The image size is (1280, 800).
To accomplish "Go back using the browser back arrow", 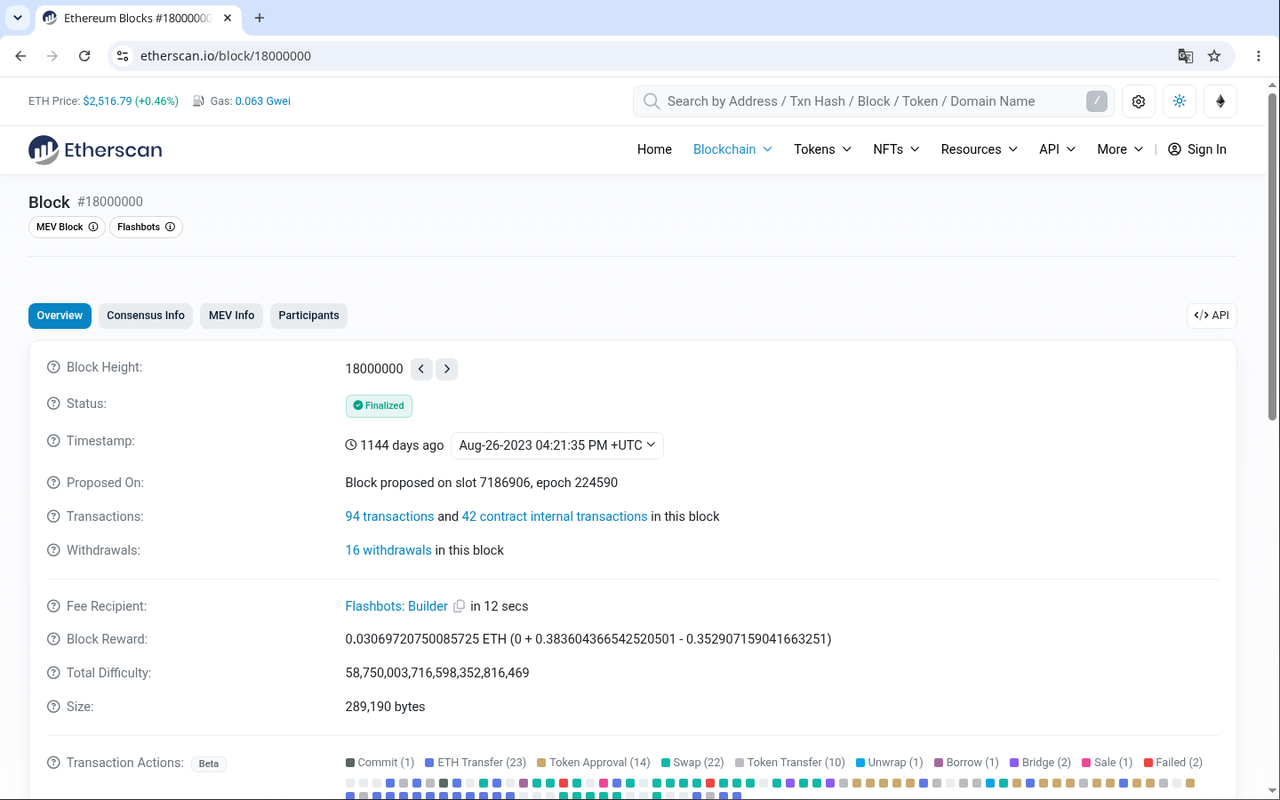I will pos(21,56).
